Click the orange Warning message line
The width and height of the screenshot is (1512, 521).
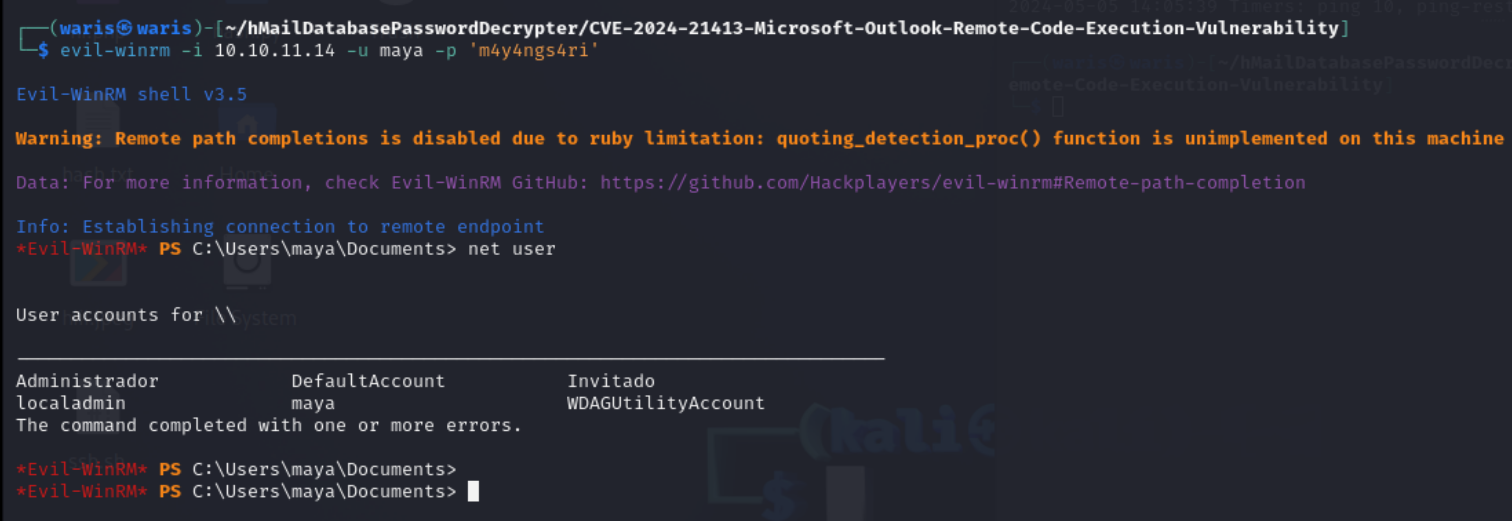point(760,138)
